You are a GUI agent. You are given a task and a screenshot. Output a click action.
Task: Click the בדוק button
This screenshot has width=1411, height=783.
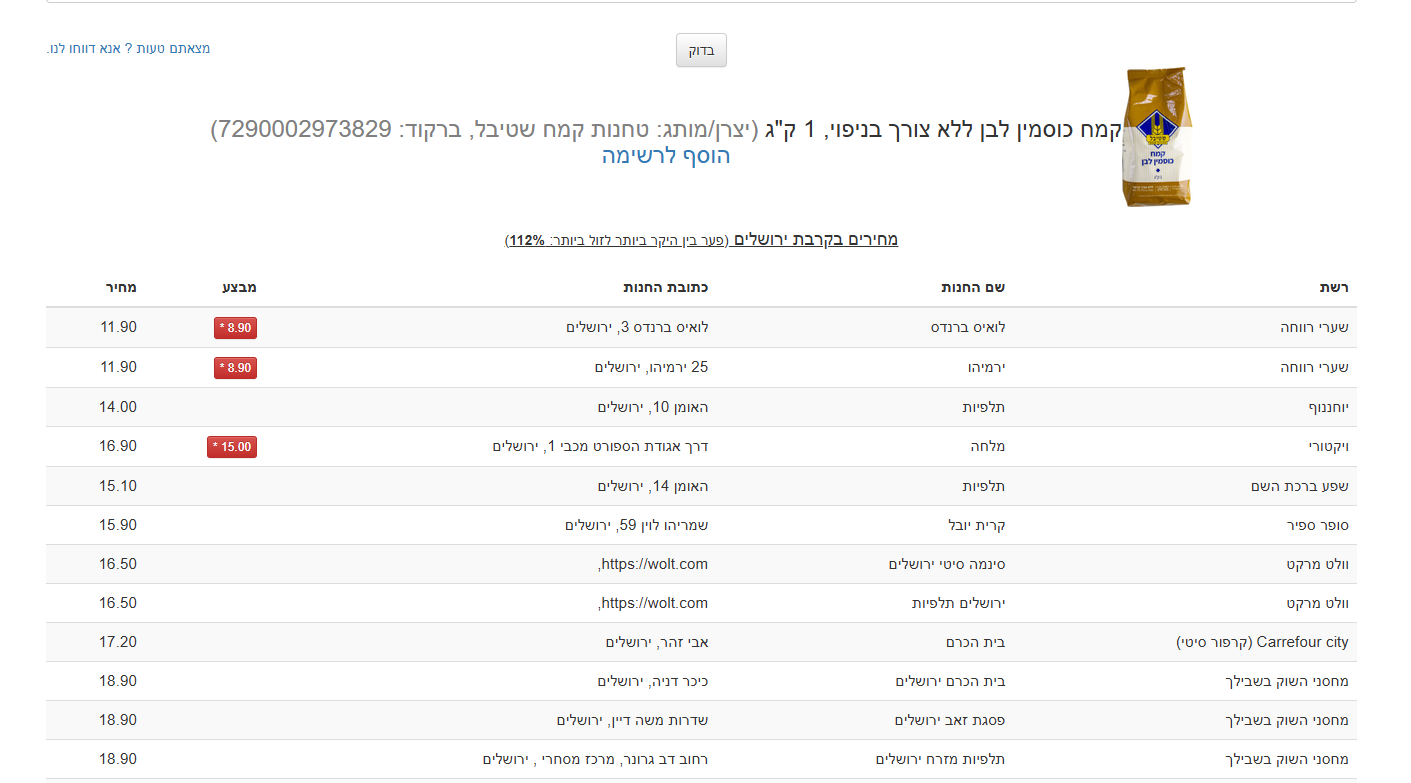tap(700, 50)
